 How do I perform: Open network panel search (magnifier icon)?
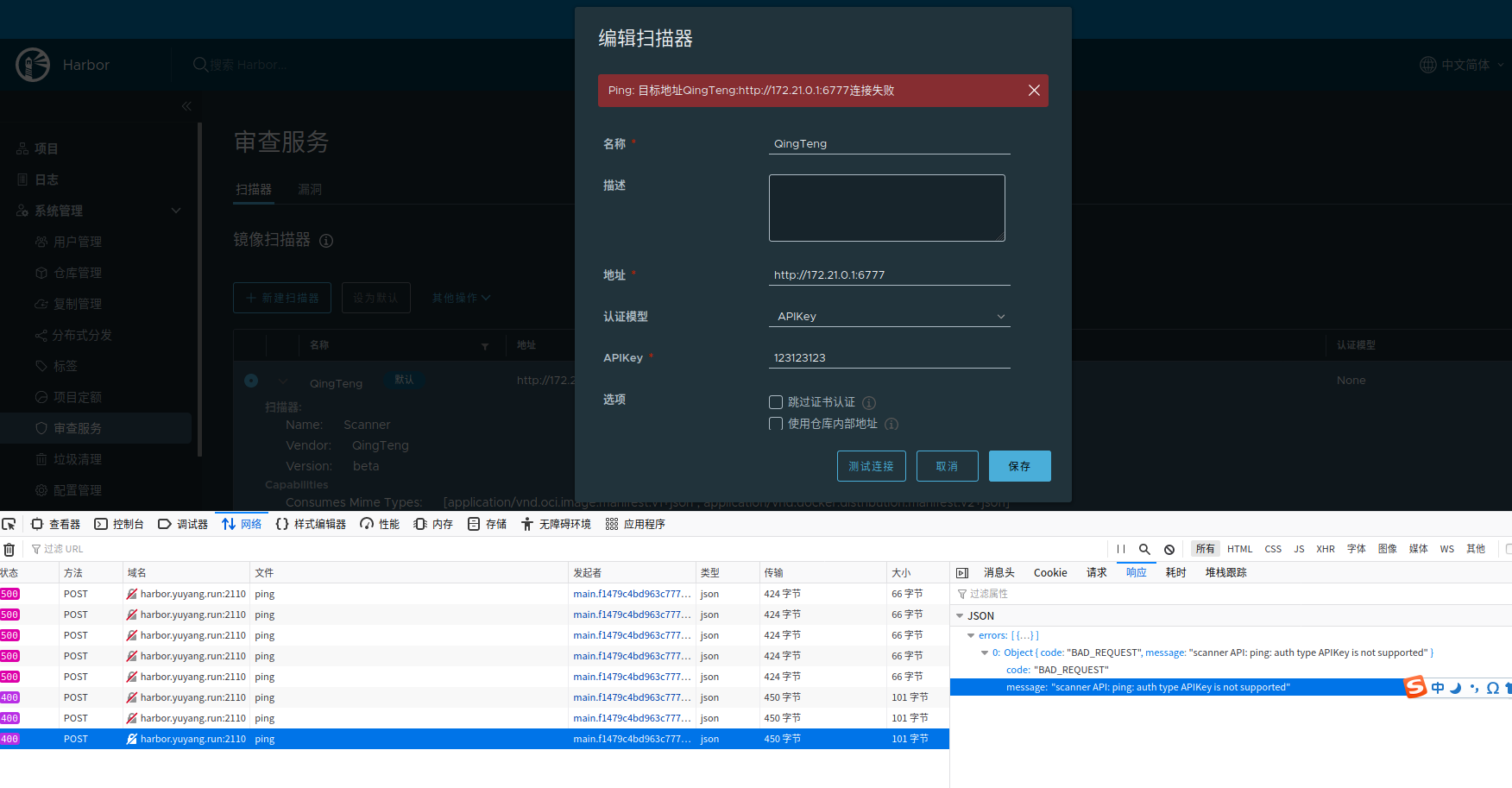[x=1144, y=549]
